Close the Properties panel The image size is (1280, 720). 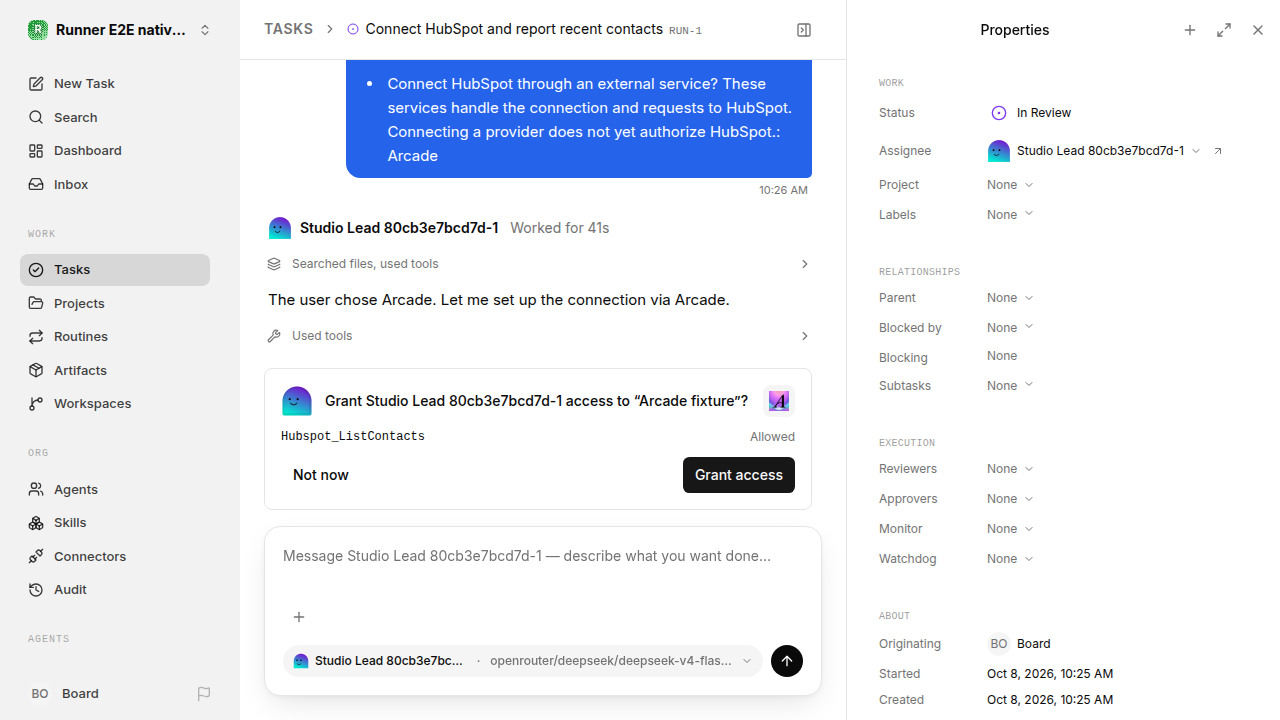pos(1258,30)
